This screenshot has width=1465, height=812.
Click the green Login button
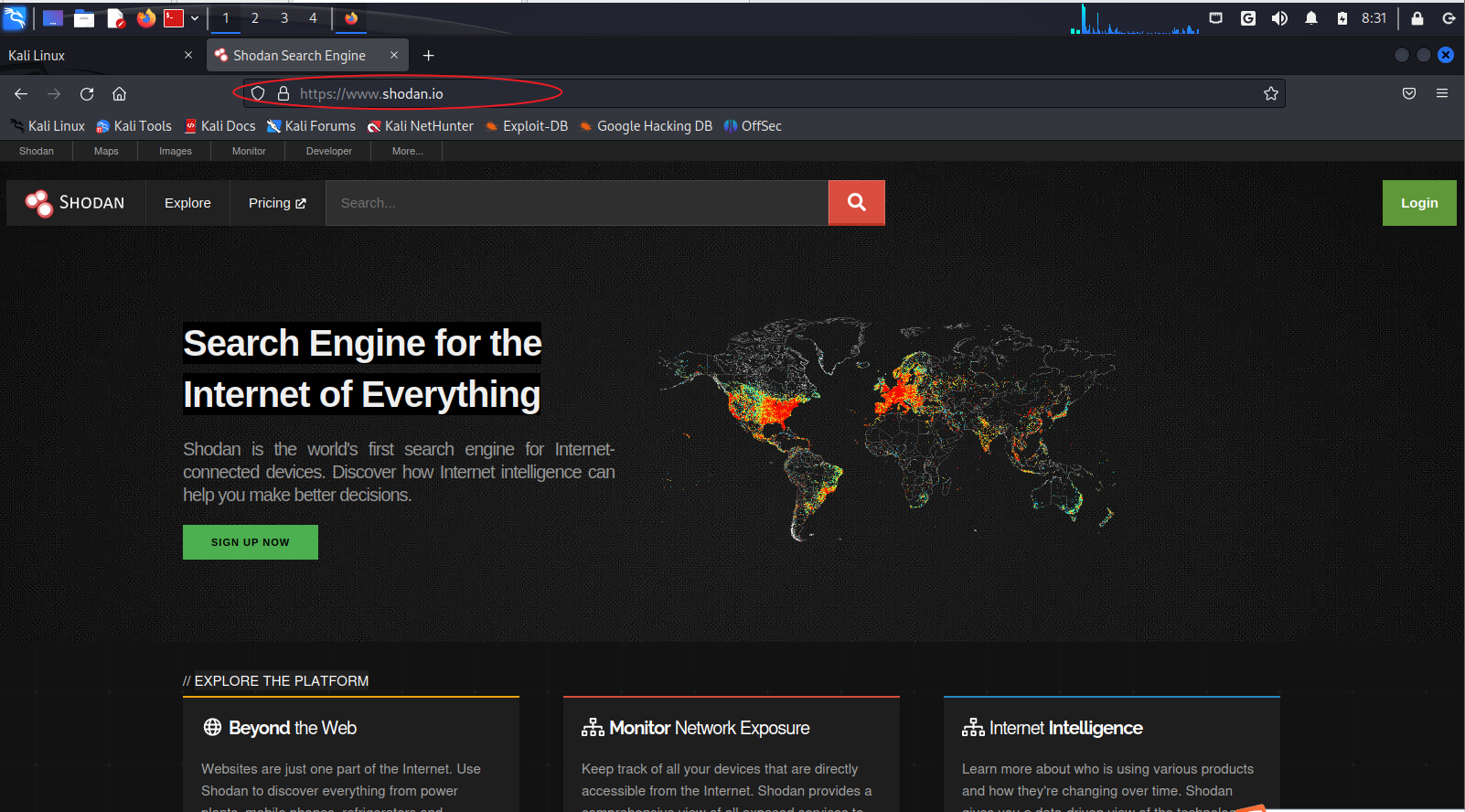point(1419,203)
